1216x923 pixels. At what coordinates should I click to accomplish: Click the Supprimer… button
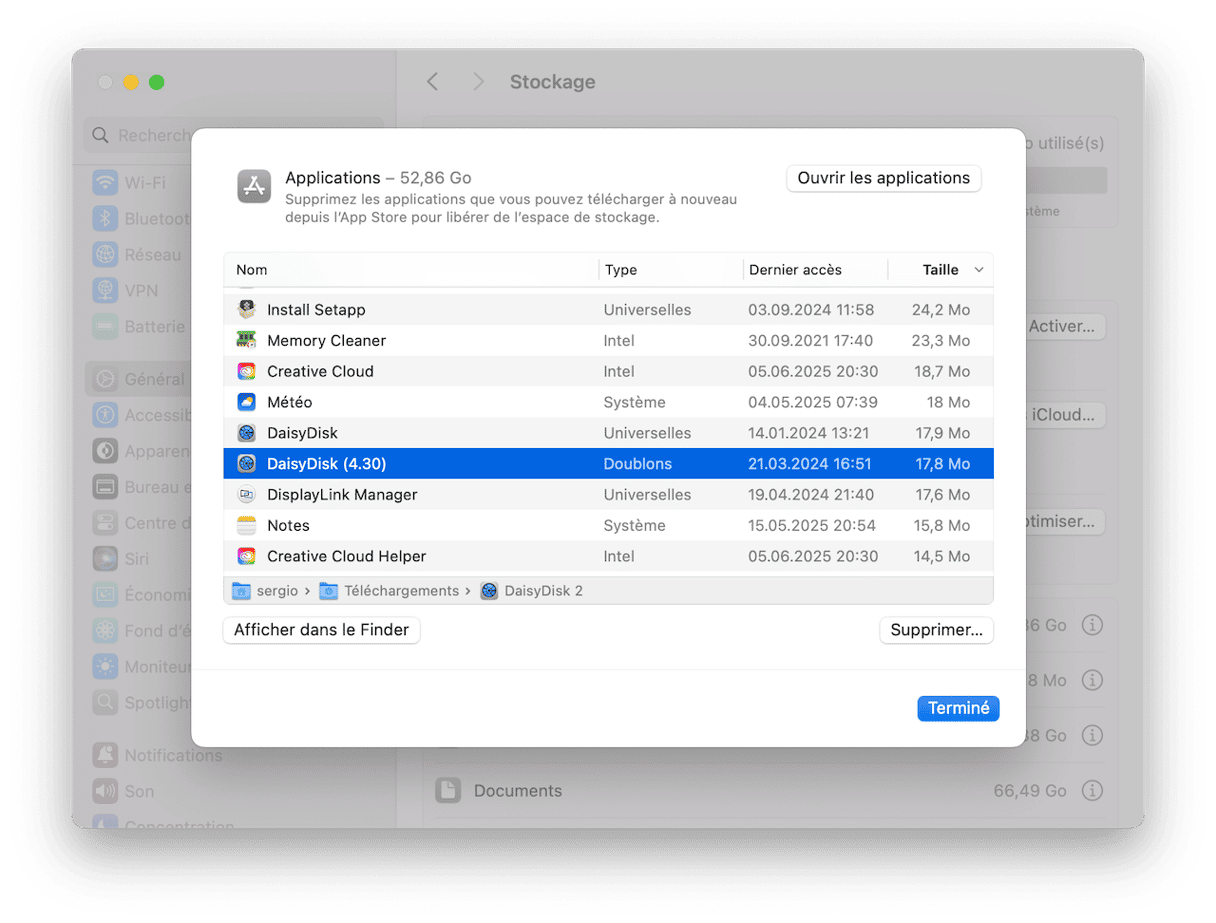[936, 630]
